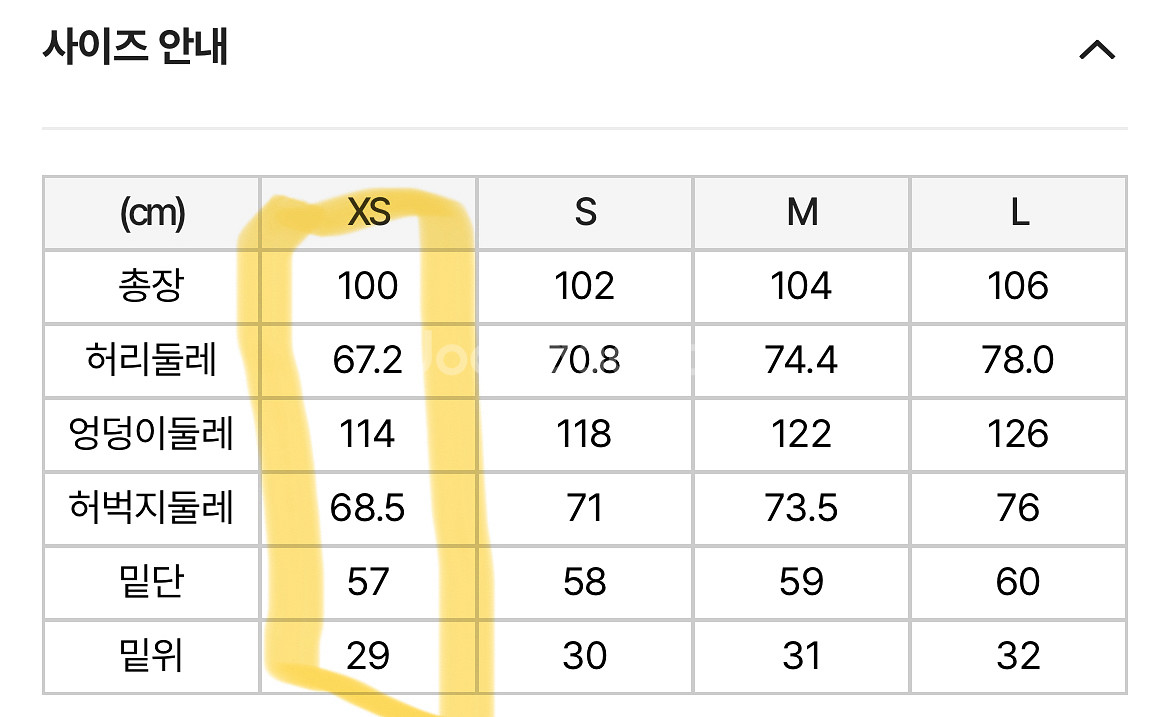Click the M hip value 122
The width and height of the screenshot is (1170, 717).
[x=801, y=434]
